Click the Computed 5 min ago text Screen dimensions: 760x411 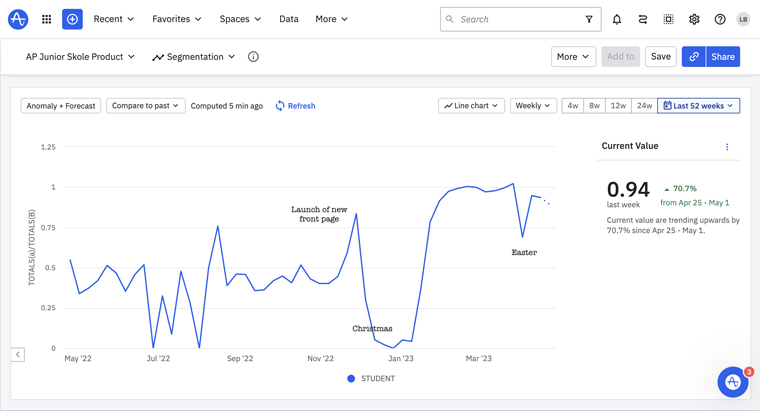coord(227,106)
